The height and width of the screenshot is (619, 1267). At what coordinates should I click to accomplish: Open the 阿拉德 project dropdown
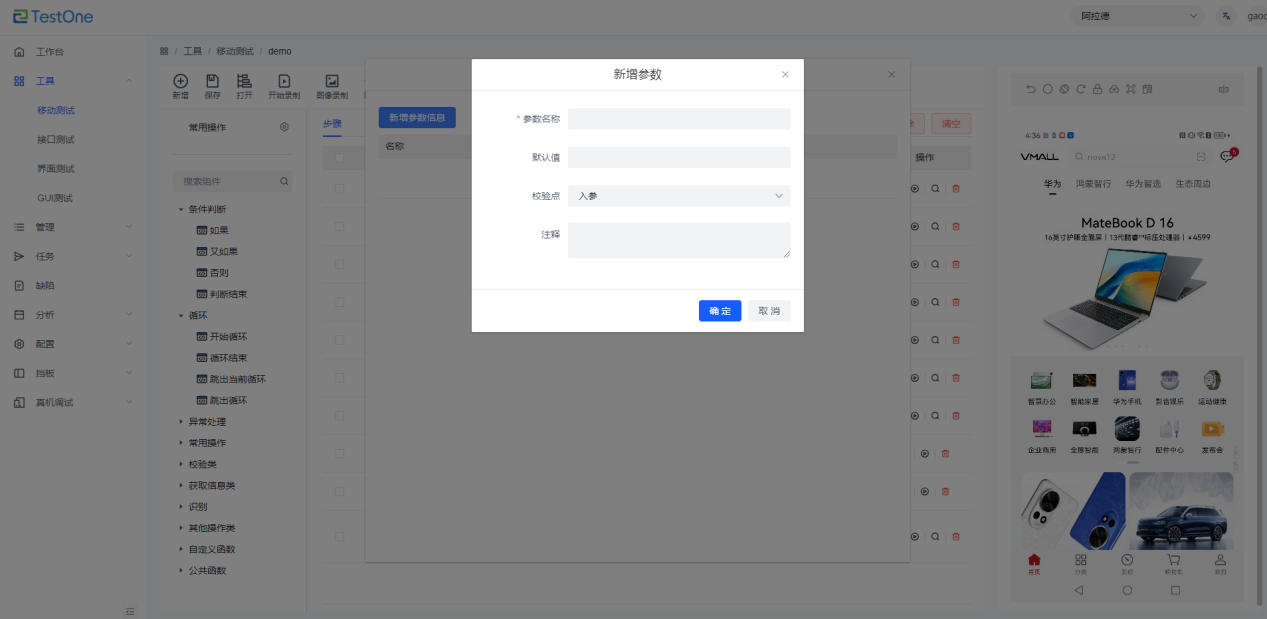click(1137, 16)
